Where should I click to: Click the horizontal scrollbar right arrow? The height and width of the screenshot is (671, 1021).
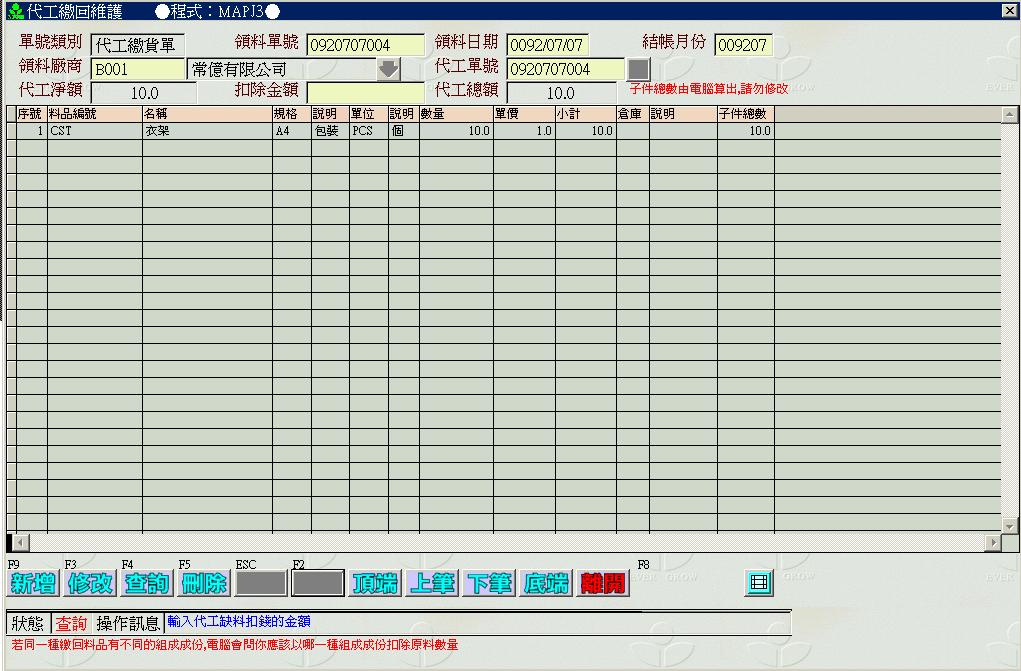[x=993, y=542]
